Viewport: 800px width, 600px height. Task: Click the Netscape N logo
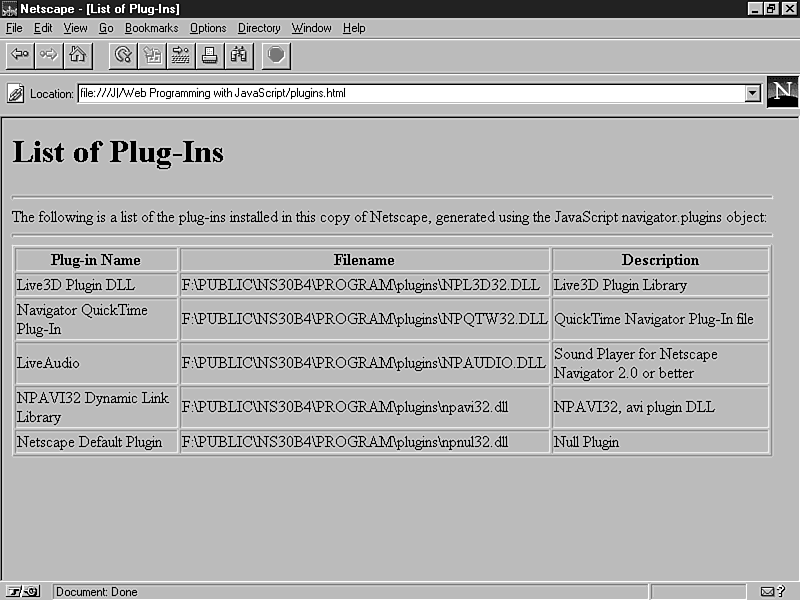[x=782, y=92]
